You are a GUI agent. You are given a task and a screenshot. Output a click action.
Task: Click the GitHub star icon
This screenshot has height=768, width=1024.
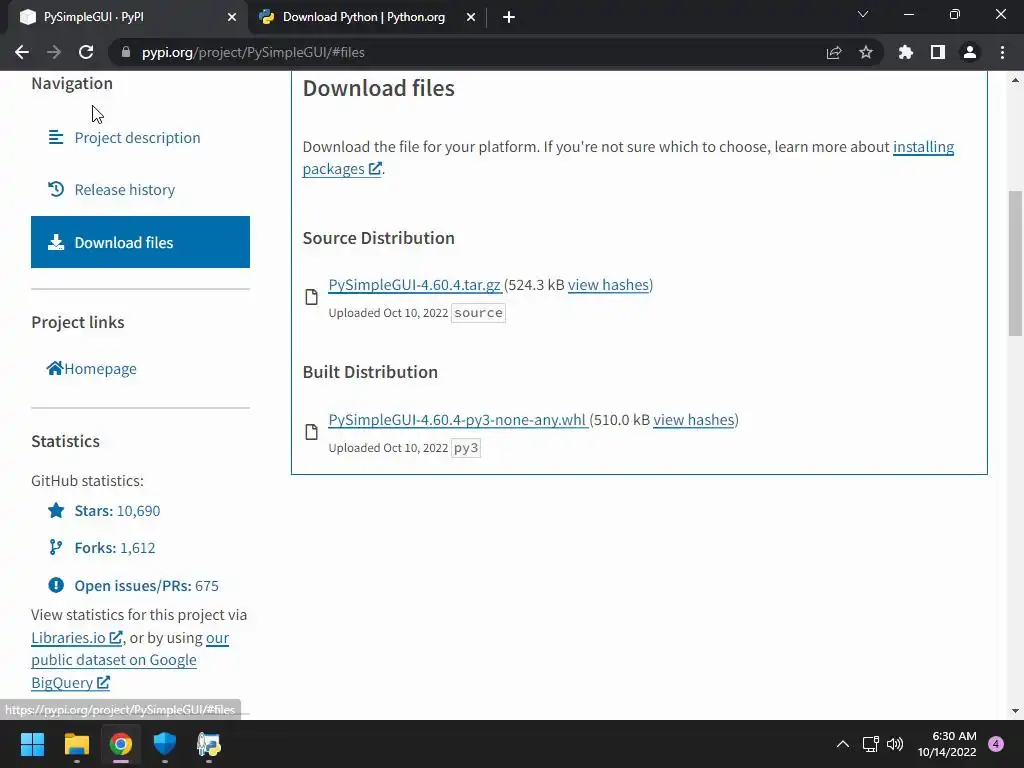click(56, 510)
